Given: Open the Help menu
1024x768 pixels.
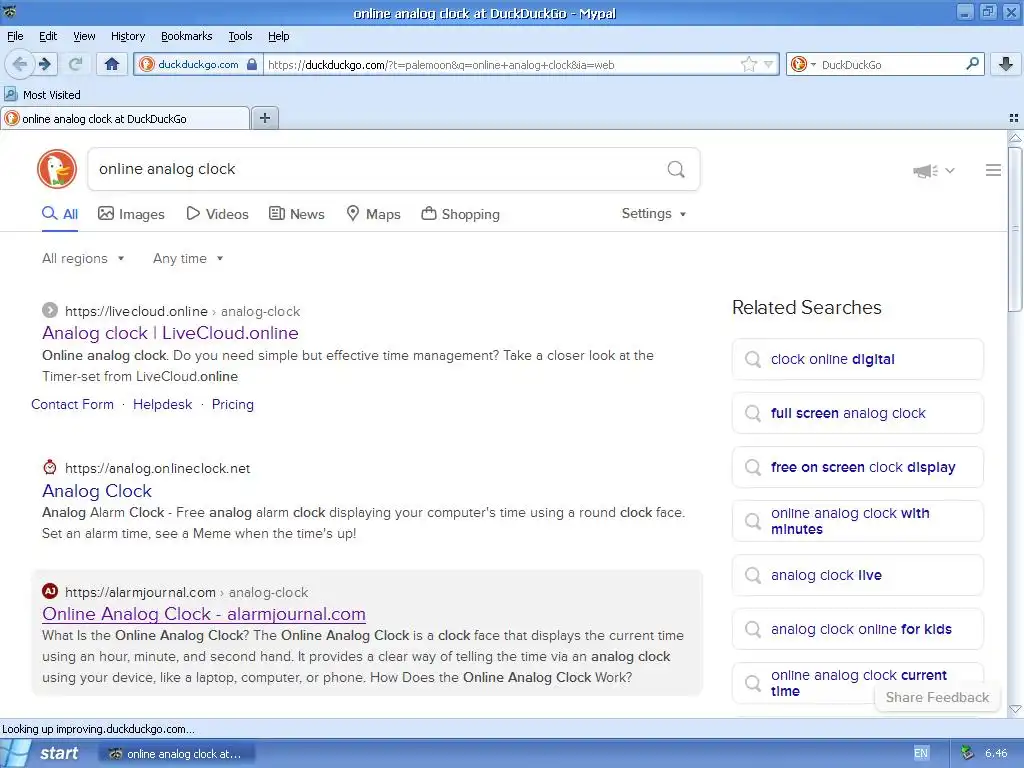Looking at the screenshot, I should tap(278, 36).
